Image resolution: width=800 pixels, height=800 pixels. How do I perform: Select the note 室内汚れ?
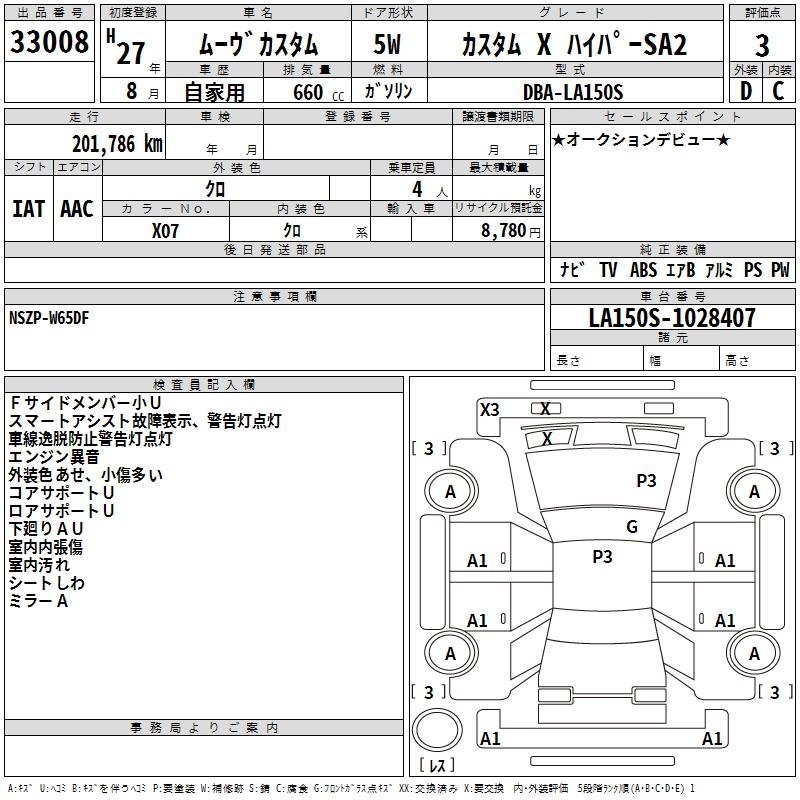pyautogui.click(x=39, y=565)
